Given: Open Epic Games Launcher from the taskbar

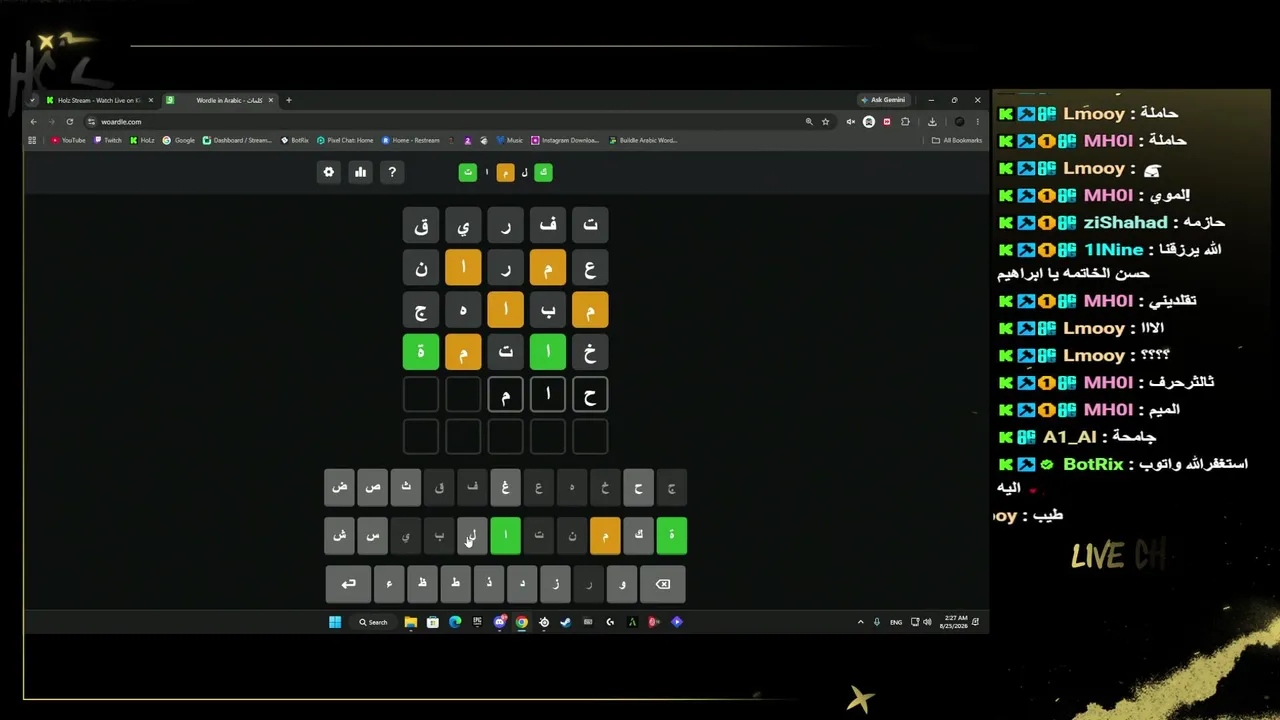Looking at the screenshot, I should coord(477,622).
